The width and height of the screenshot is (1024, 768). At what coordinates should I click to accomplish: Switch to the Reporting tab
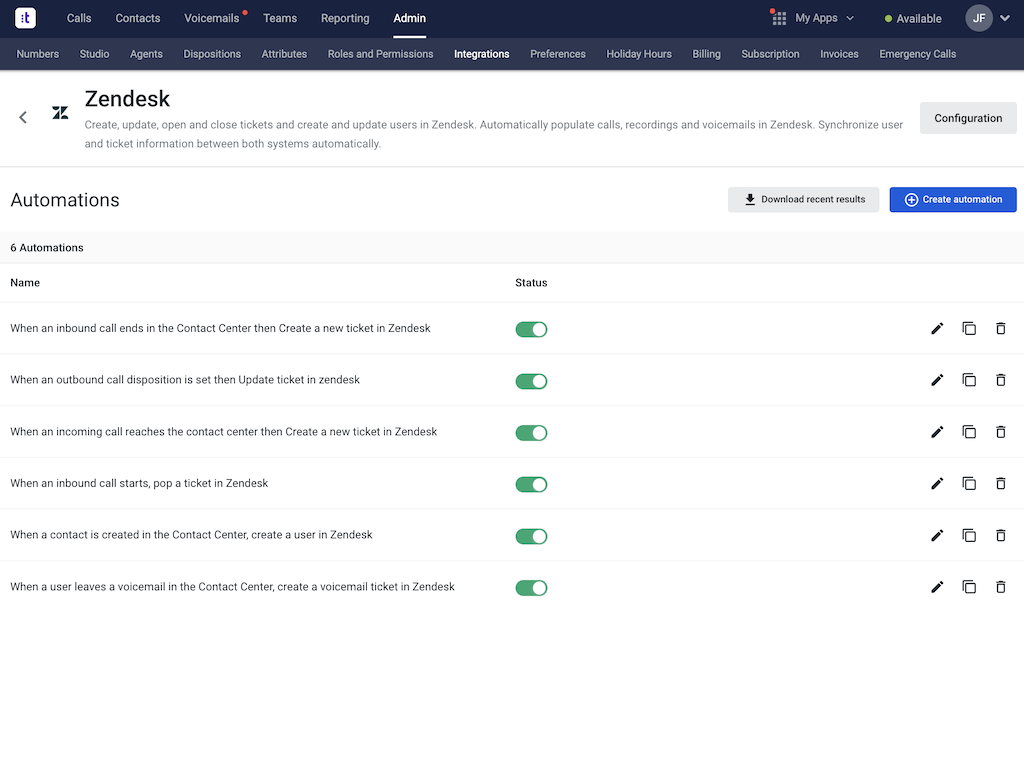tap(345, 18)
